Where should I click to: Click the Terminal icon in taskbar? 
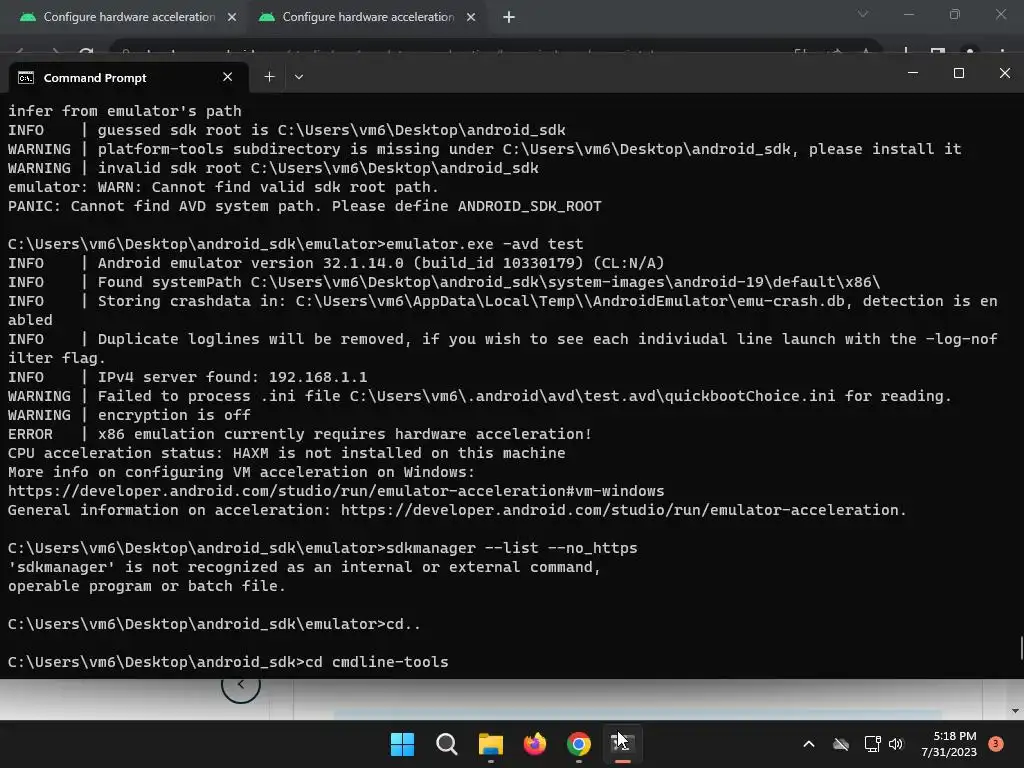[622, 744]
